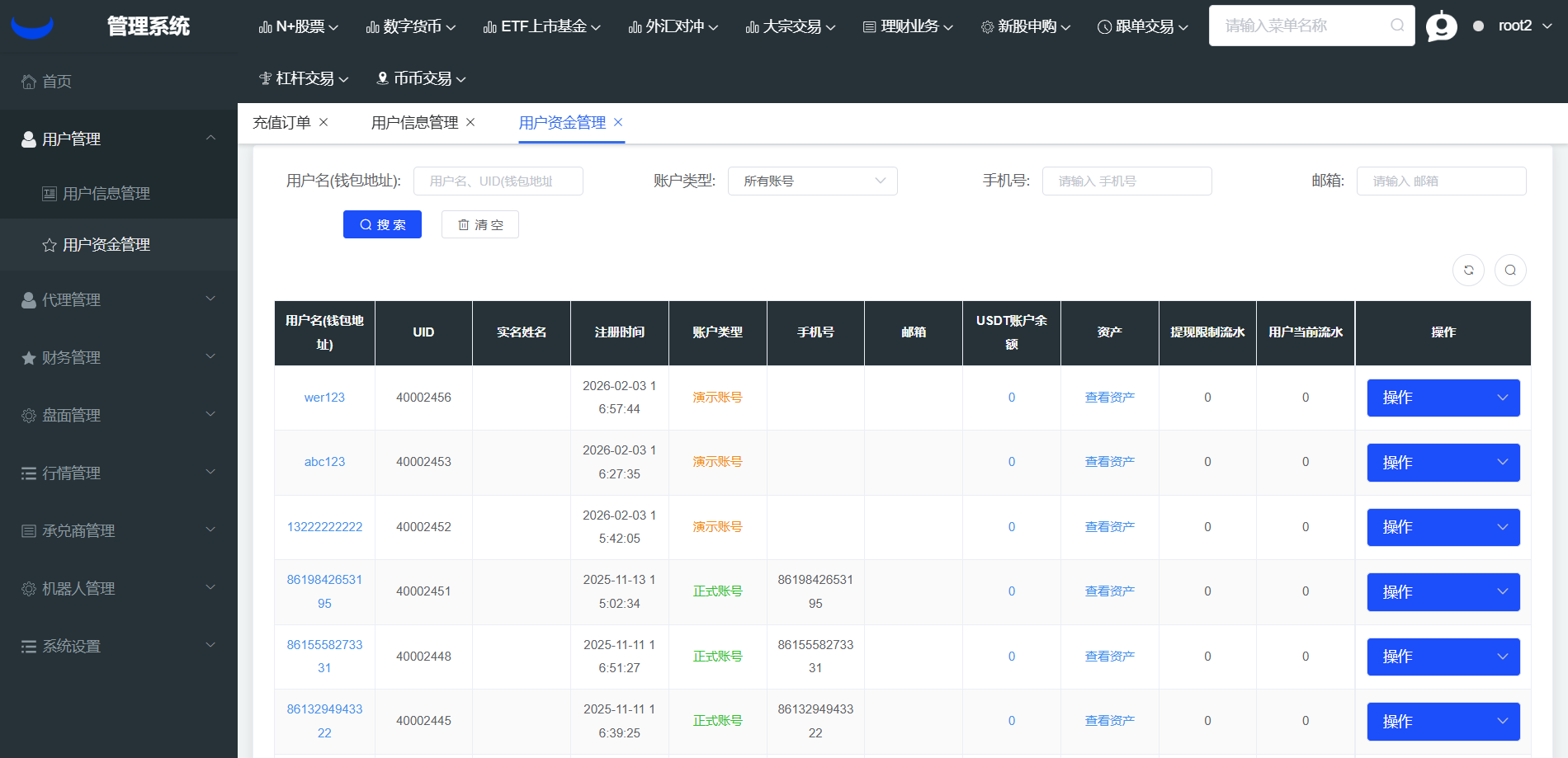This screenshot has width=1568, height=758.
Task: Select 用户信息管理 in sidebar
Action: [106, 194]
